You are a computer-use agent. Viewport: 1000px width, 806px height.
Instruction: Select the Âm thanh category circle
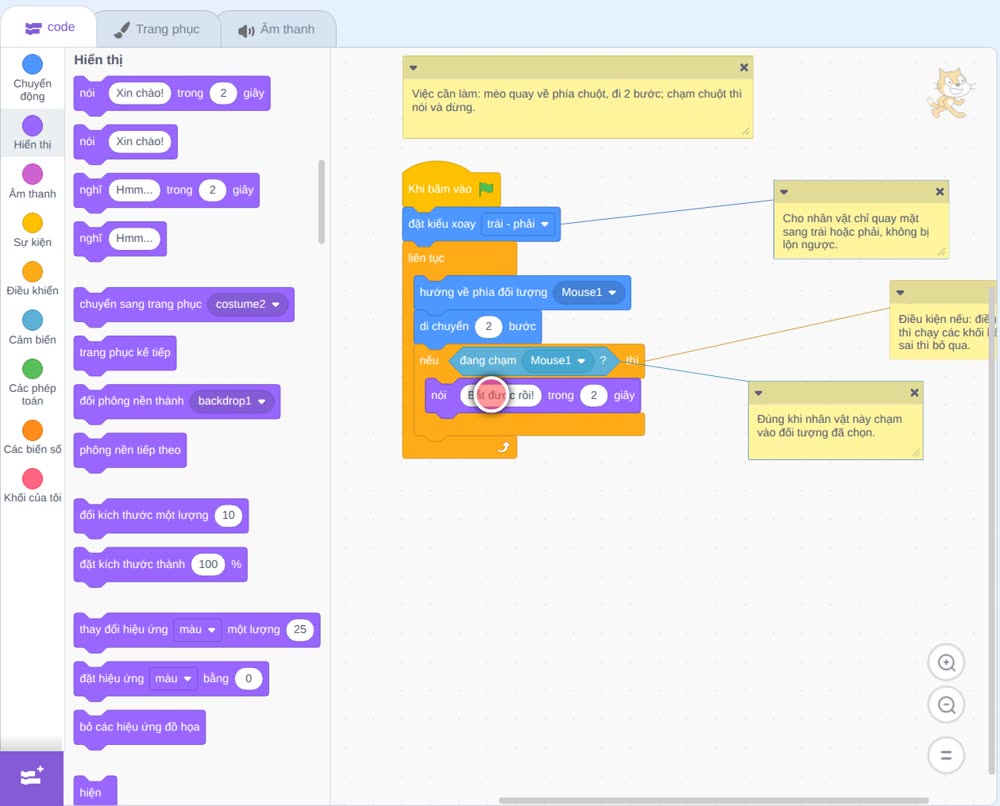33,174
